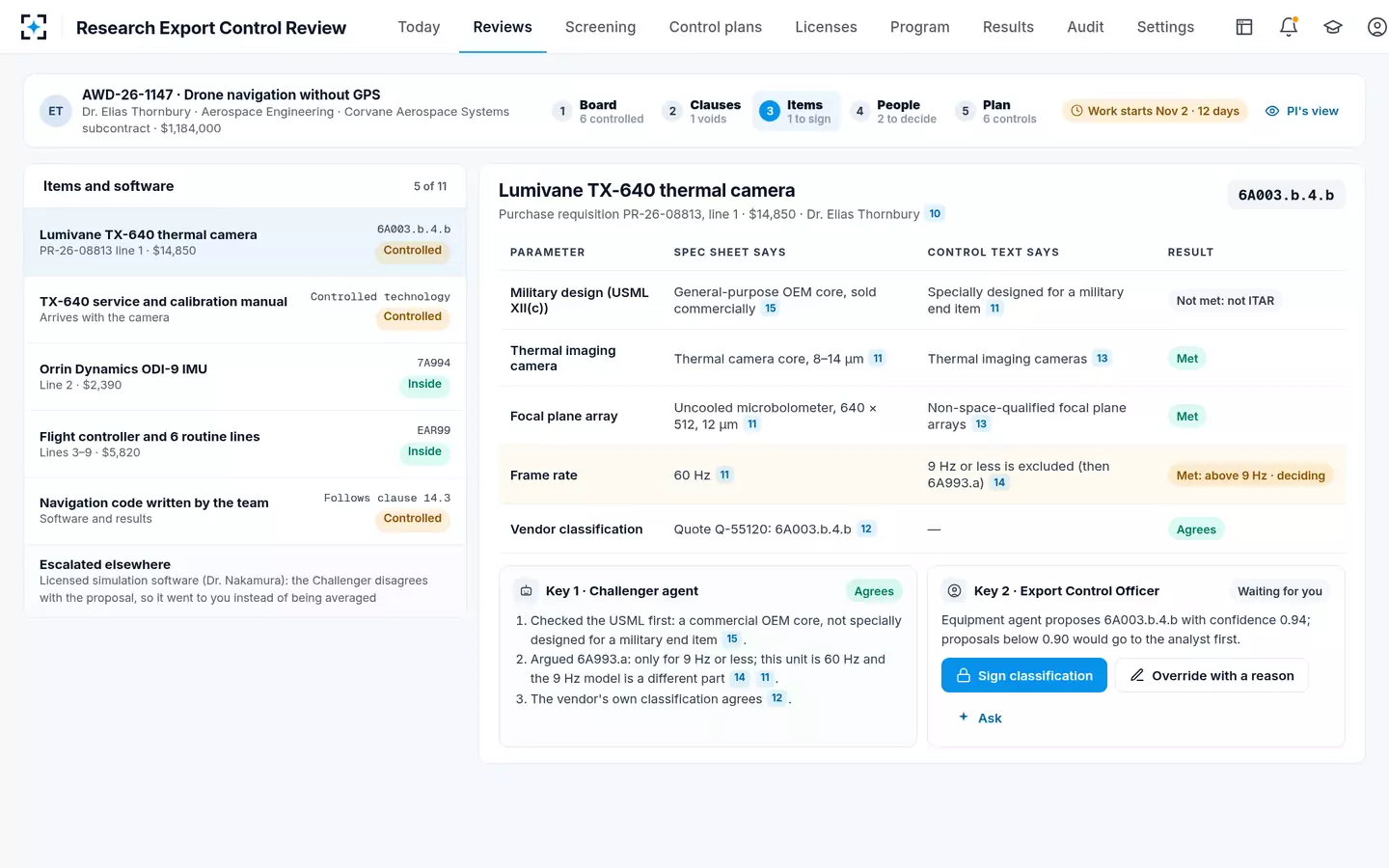Open citation 15 in Military design row
The width and height of the screenshot is (1389, 868).
point(771,309)
